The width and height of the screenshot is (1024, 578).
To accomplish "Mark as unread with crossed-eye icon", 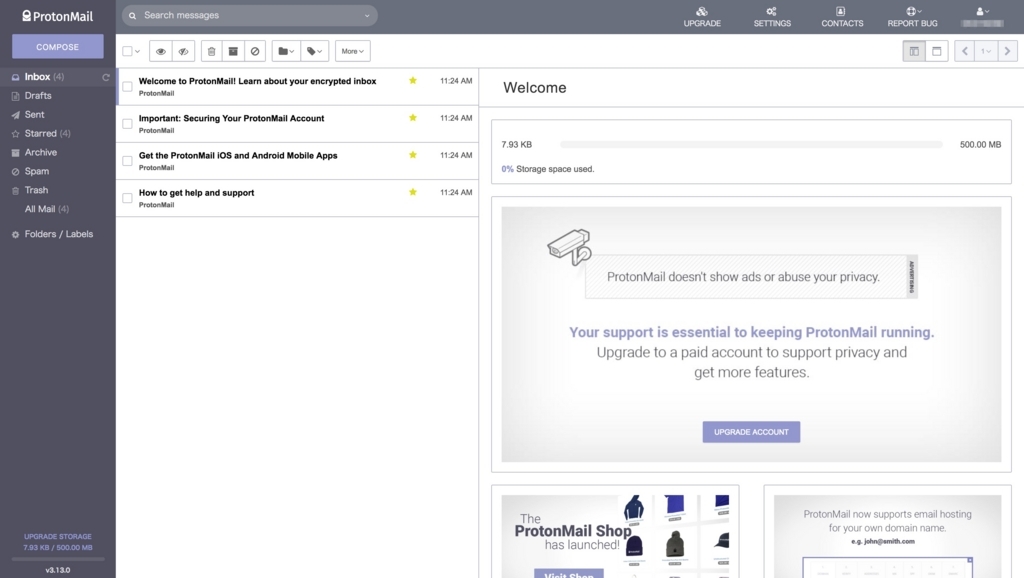I will tap(184, 51).
